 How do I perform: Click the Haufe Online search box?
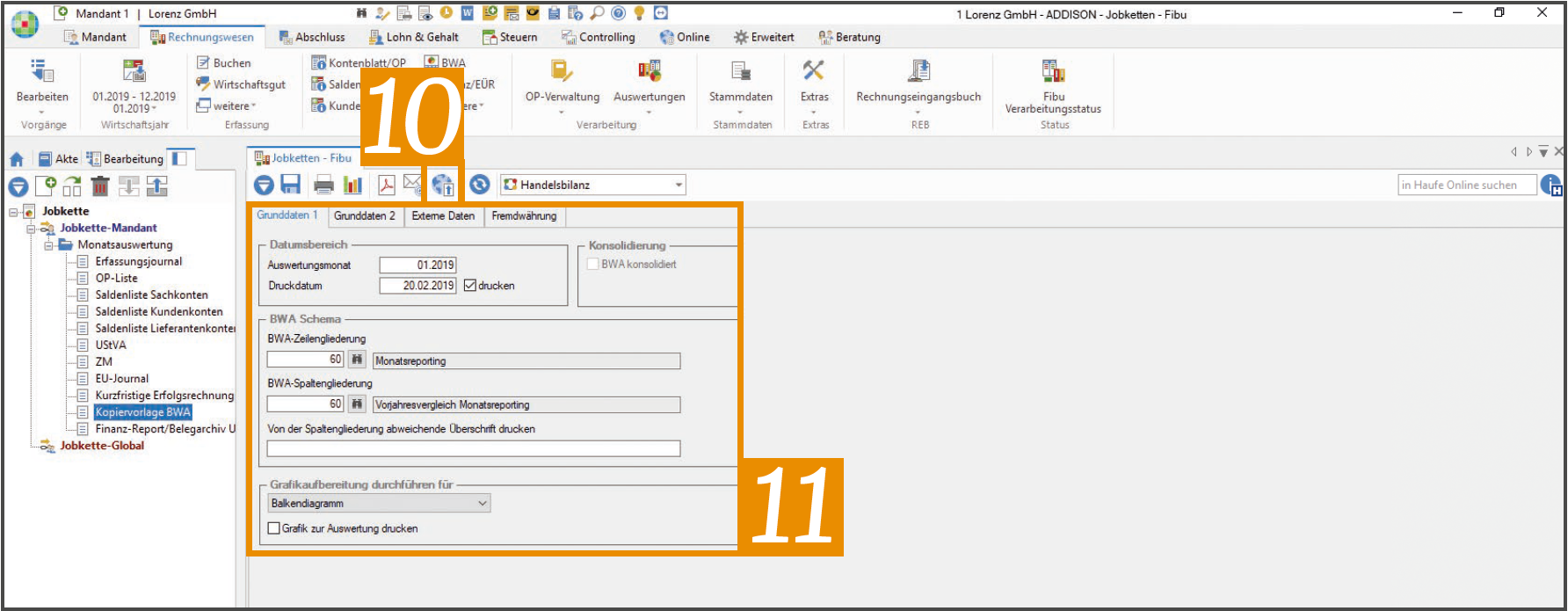coord(1467,185)
